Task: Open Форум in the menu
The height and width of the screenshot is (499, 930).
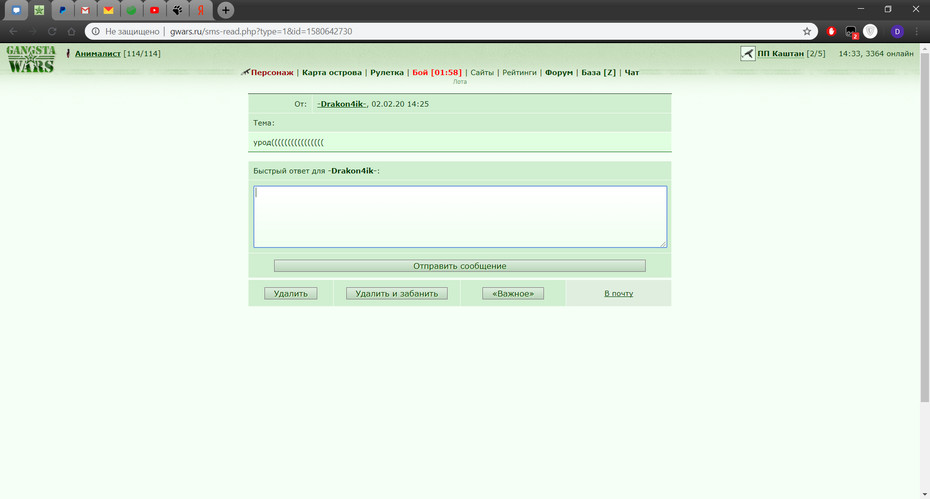Action: pyautogui.click(x=559, y=72)
